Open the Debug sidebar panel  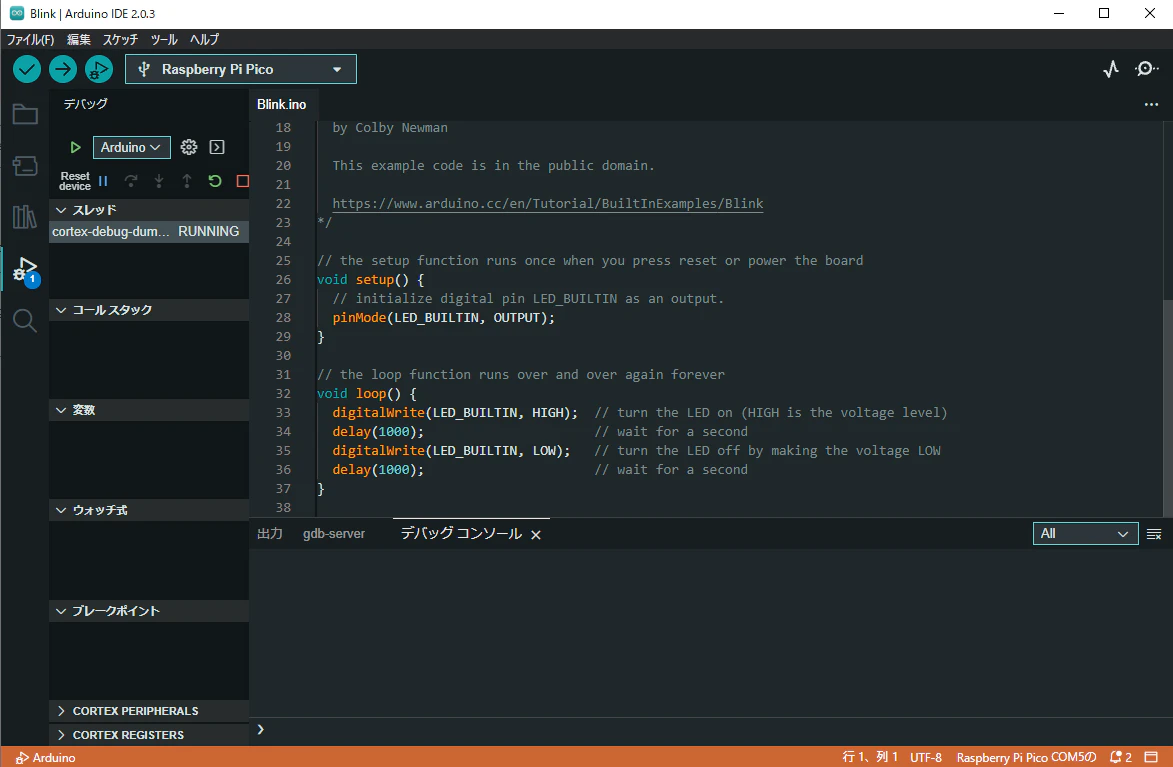pyautogui.click(x=25, y=269)
